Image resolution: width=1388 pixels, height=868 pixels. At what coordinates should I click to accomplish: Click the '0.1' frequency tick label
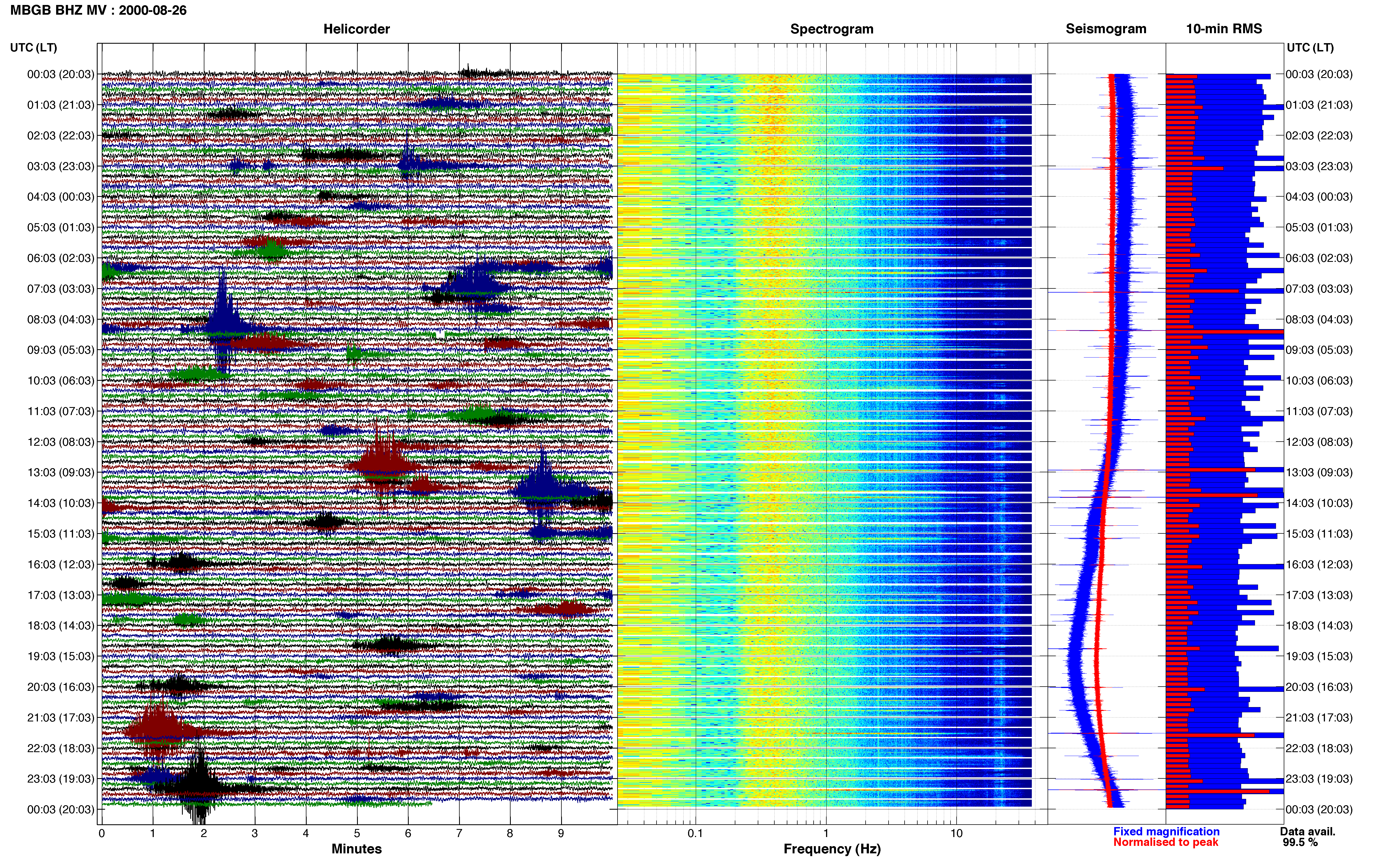point(695,833)
